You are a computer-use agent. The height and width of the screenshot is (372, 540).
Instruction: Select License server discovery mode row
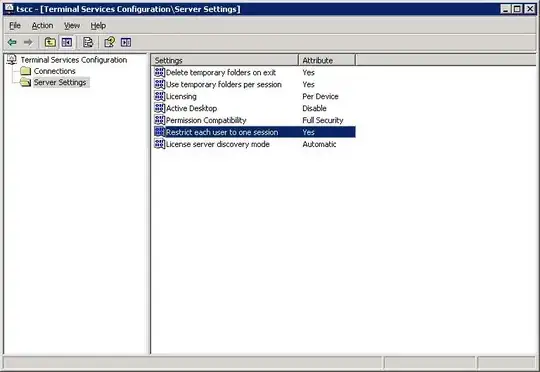click(255, 144)
